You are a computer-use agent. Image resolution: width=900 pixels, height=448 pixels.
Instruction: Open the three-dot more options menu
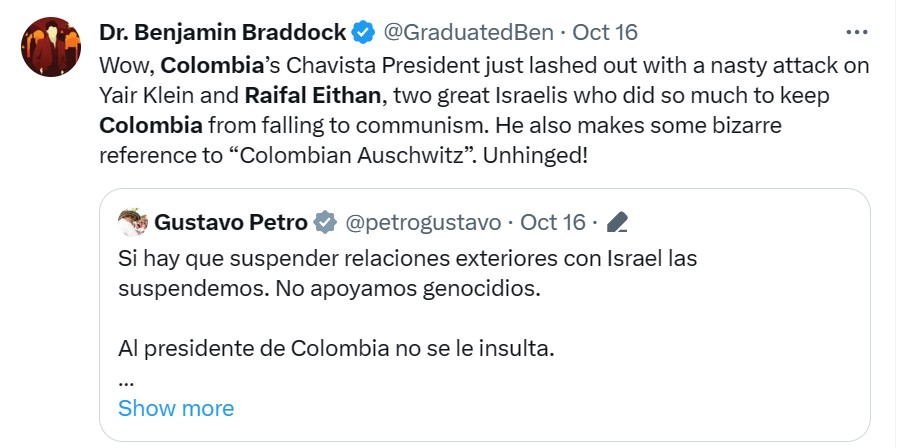857,32
